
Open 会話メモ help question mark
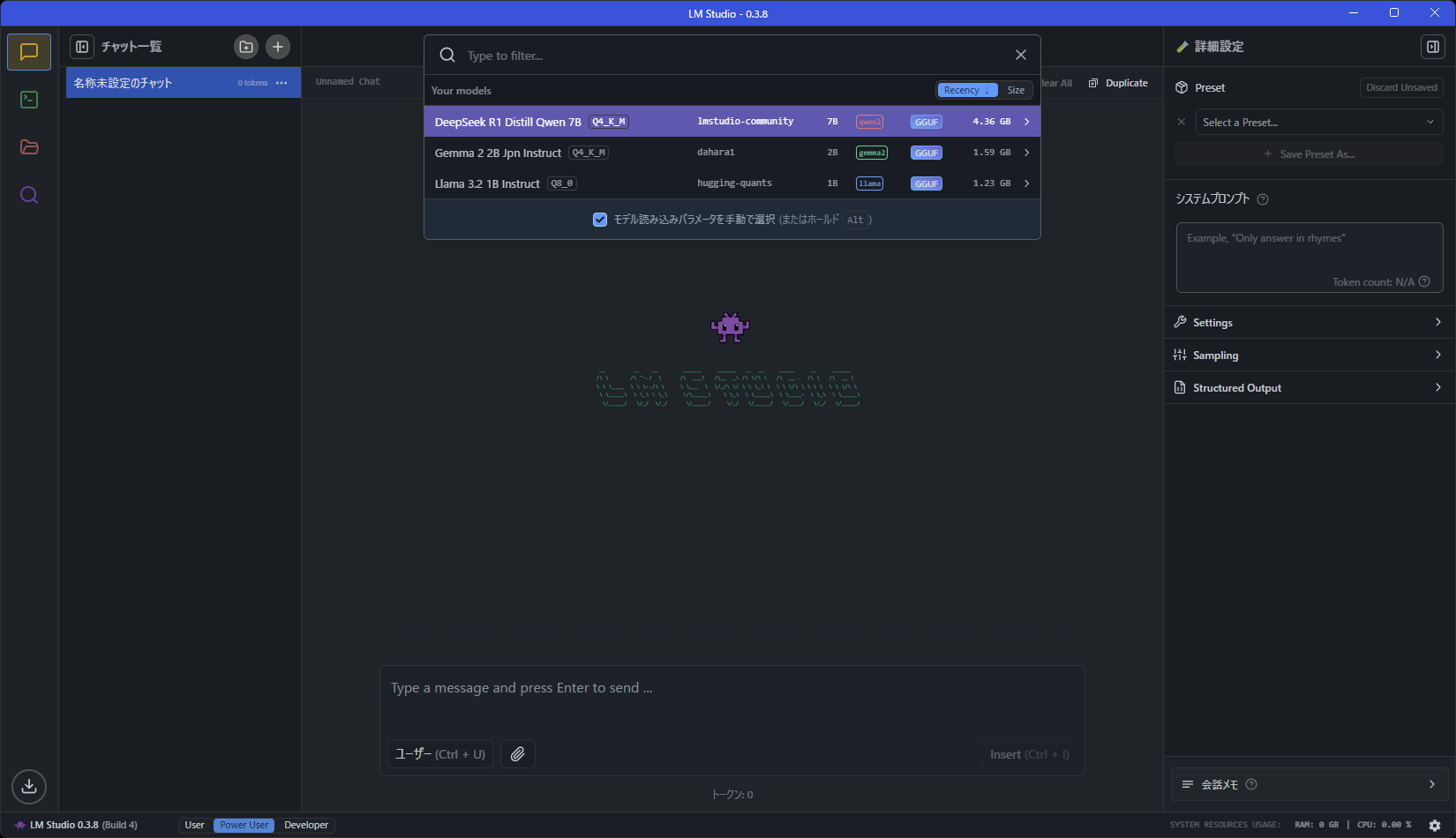[1251, 784]
